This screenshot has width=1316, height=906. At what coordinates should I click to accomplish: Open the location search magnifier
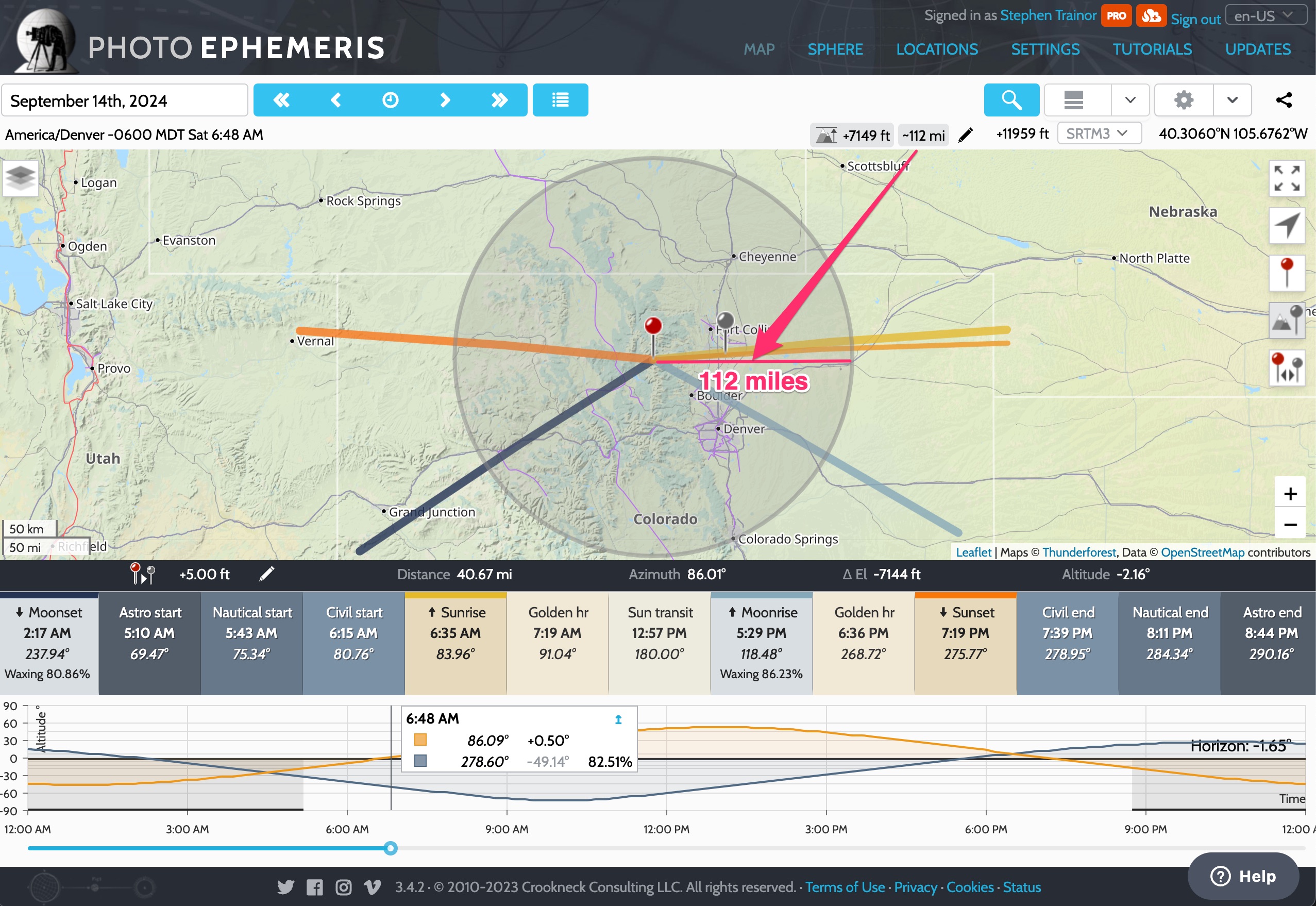tap(1011, 100)
